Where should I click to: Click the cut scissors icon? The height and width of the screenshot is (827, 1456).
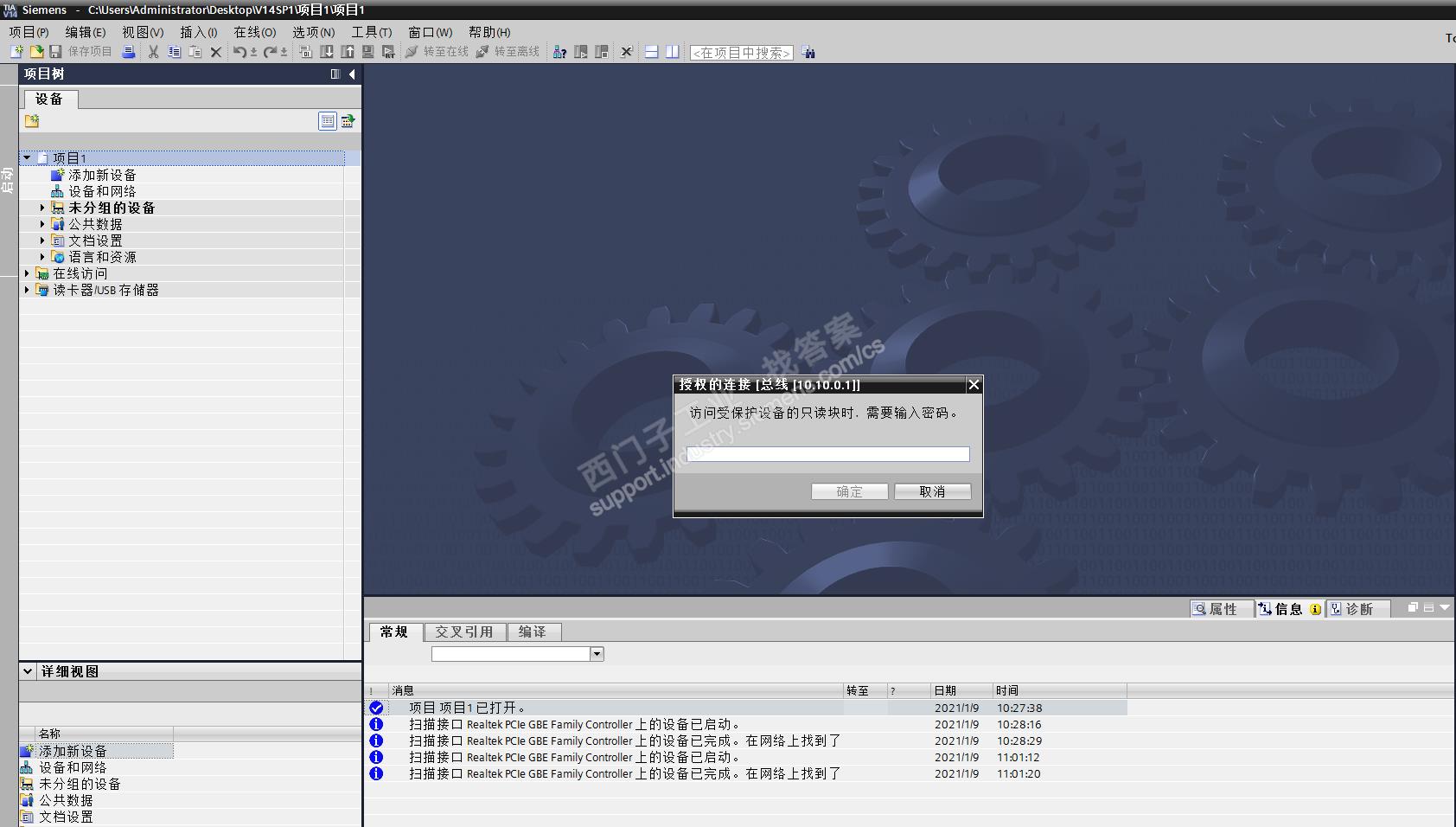(x=153, y=52)
